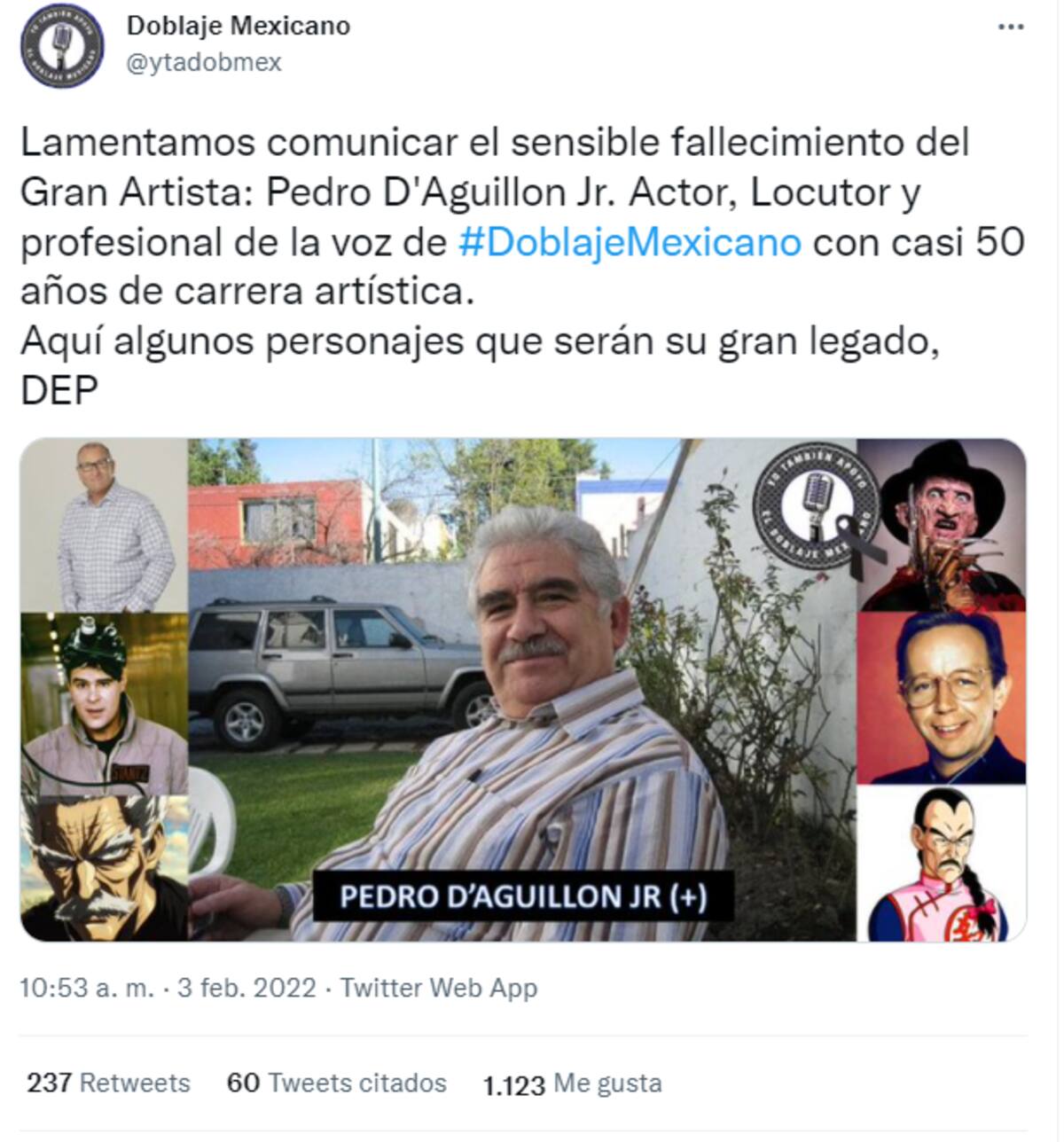Open the Ghostbusters character thumbnail

(104, 704)
